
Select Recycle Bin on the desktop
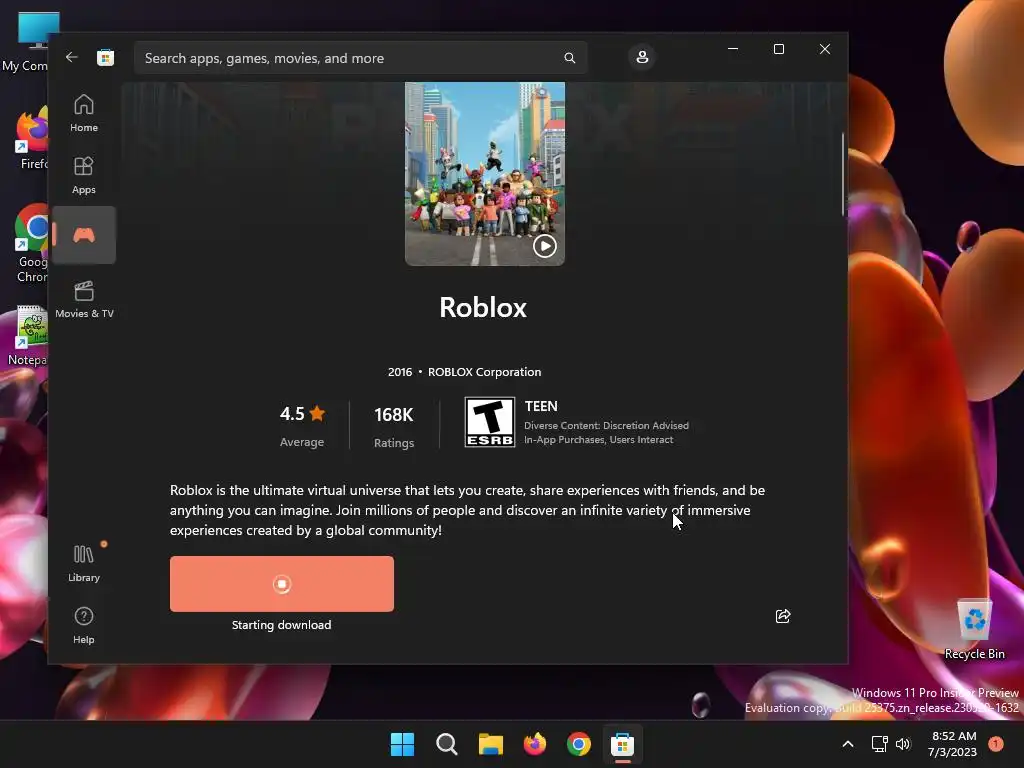click(x=974, y=628)
